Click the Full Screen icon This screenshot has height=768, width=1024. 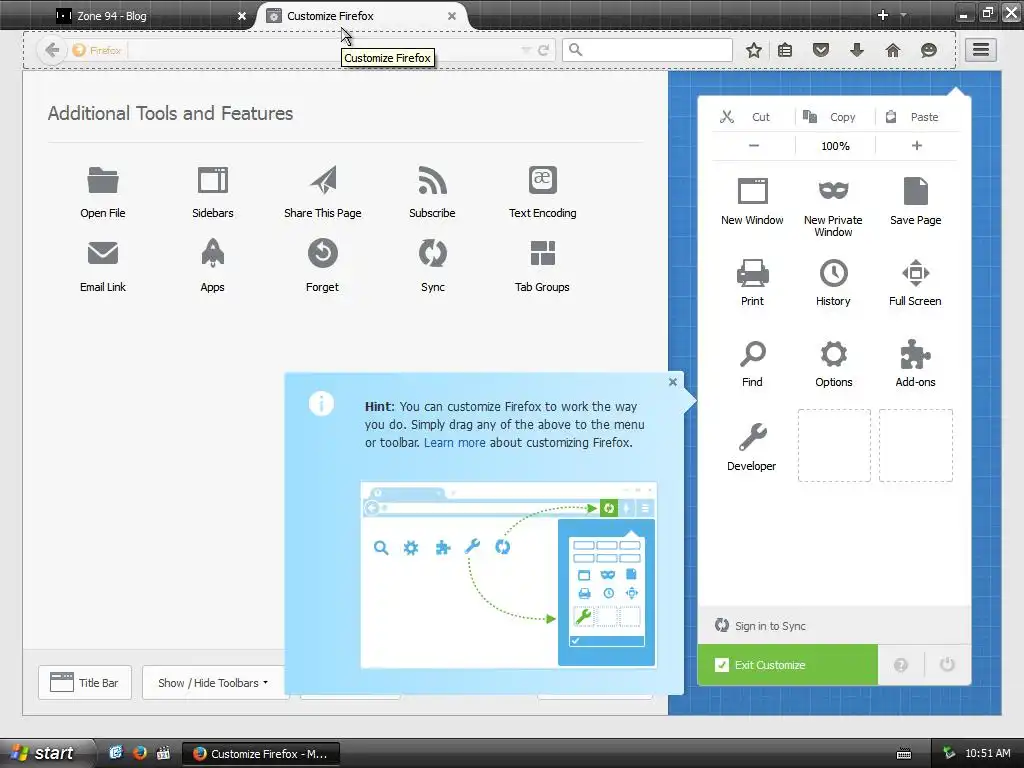click(916, 273)
